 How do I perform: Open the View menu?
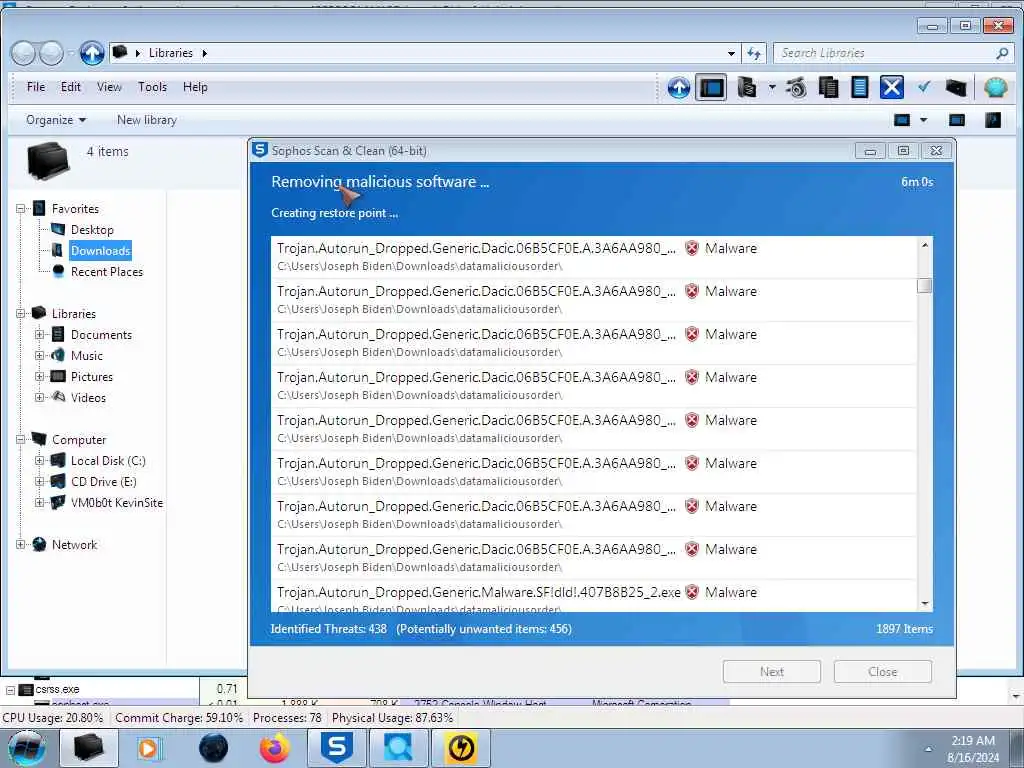[x=109, y=87]
